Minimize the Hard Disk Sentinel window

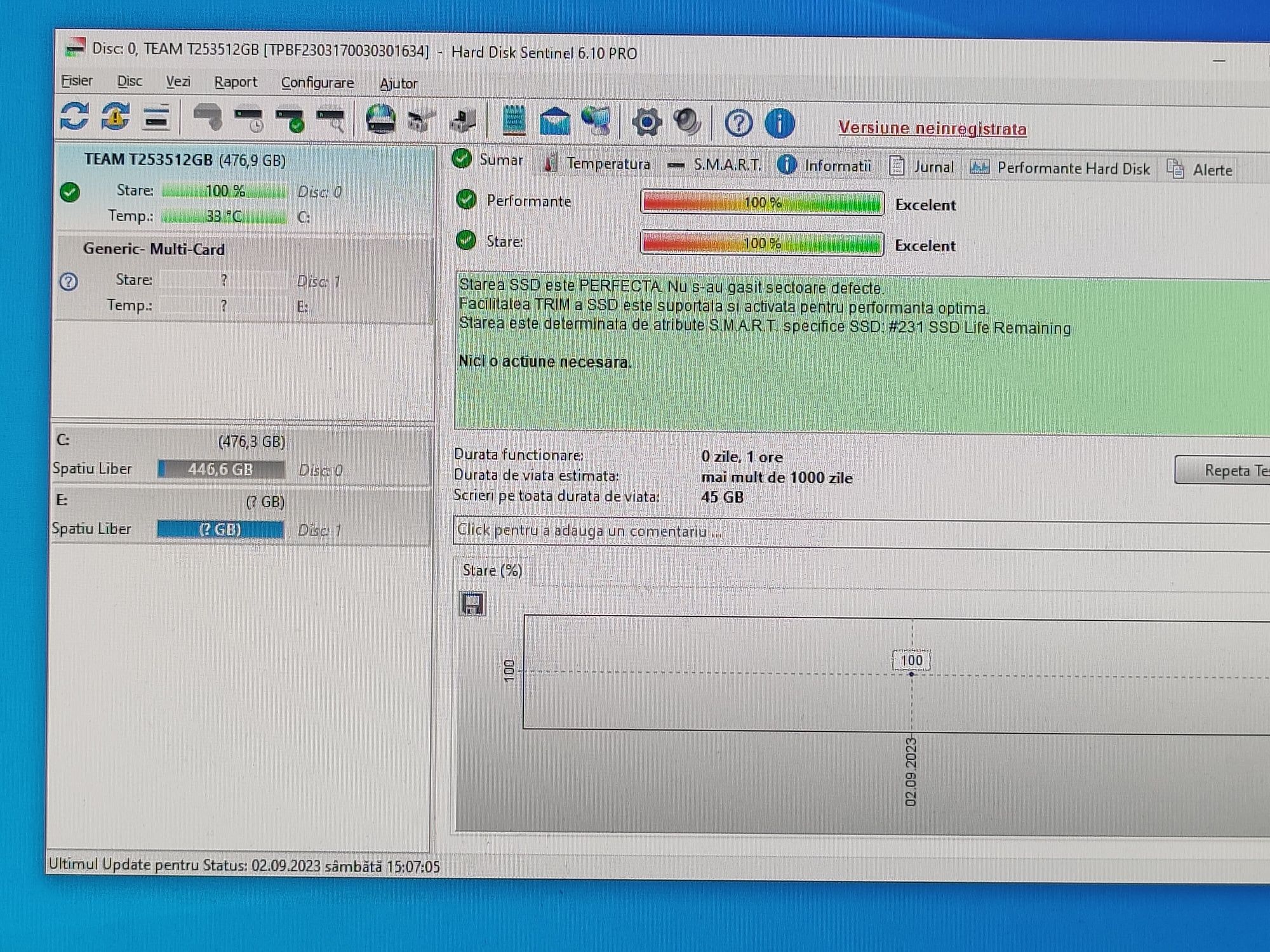(1219, 60)
